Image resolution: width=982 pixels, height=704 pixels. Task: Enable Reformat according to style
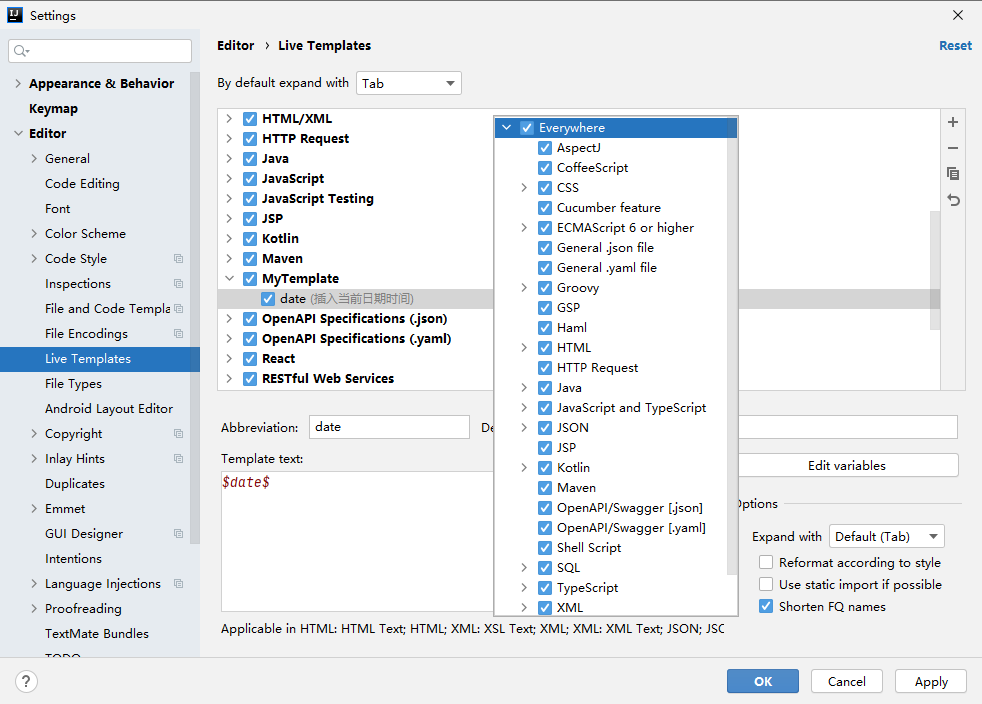tap(766, 563)
